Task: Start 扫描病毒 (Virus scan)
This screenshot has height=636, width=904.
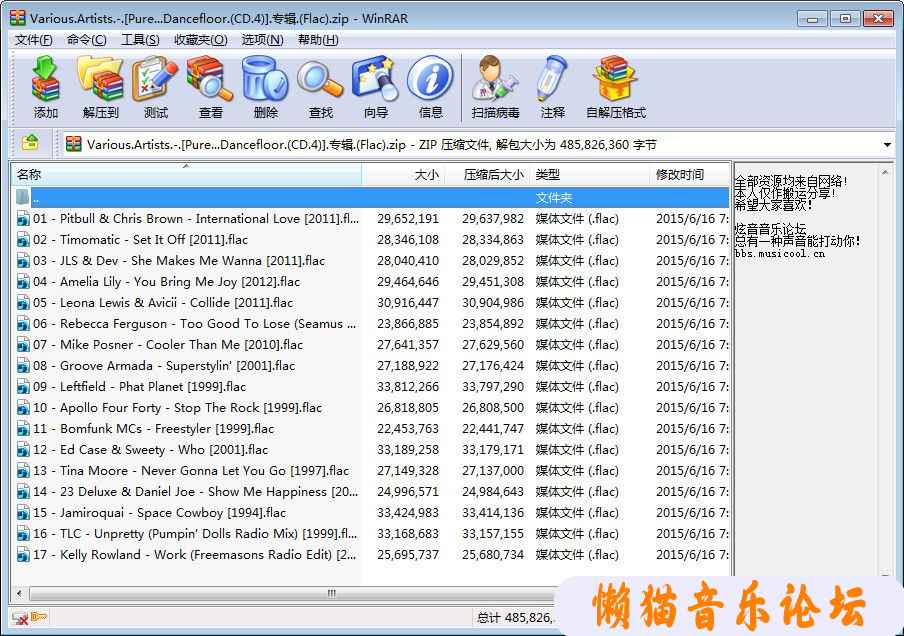Action: (x=495, y=87)
